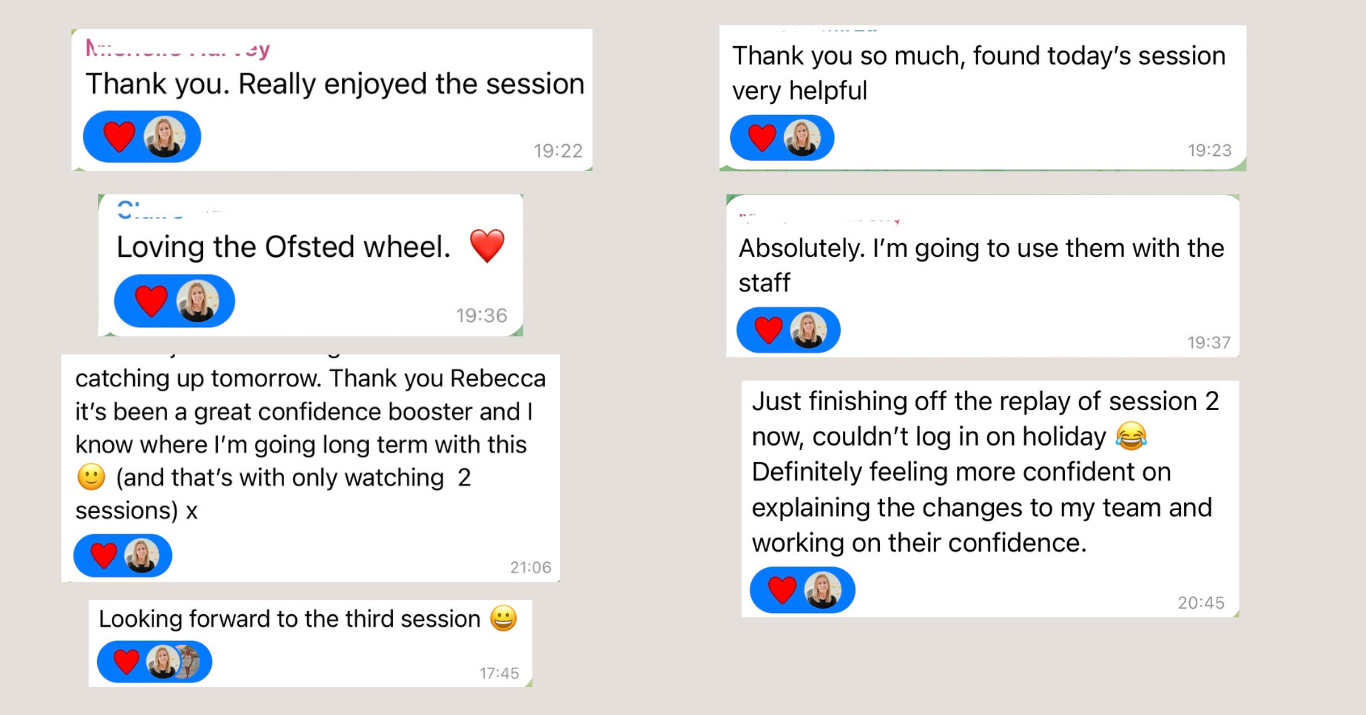Screen dimensions: 1366x715
Task: Click the second reactor avatar under the "third session" message
Action: (188, 661)
